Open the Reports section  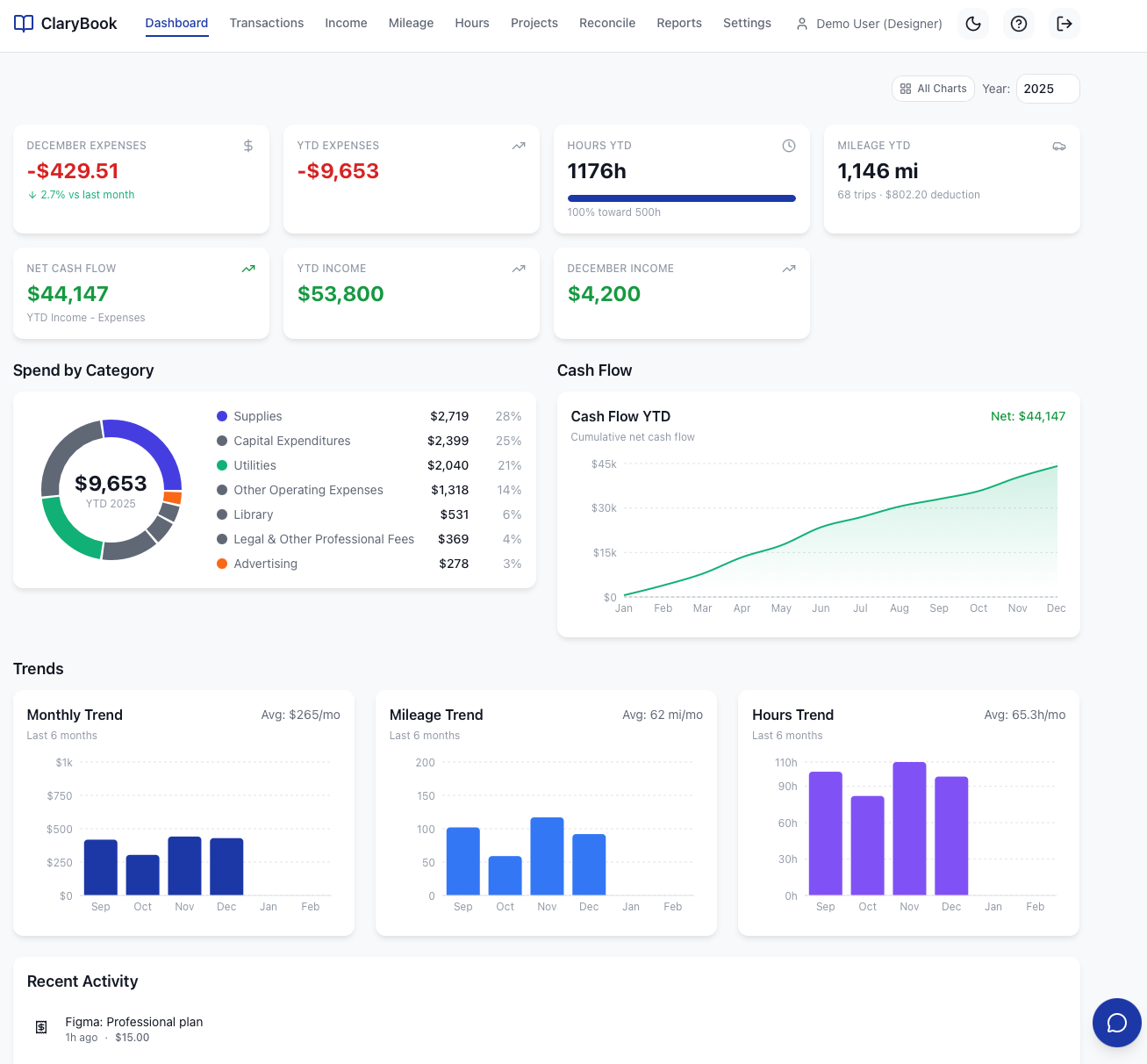(679, 23)
